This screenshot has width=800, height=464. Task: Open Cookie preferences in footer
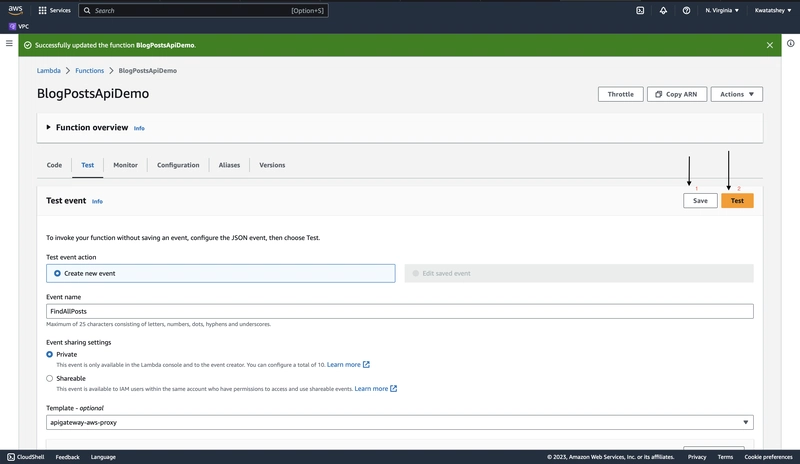[x=768, y=457]
